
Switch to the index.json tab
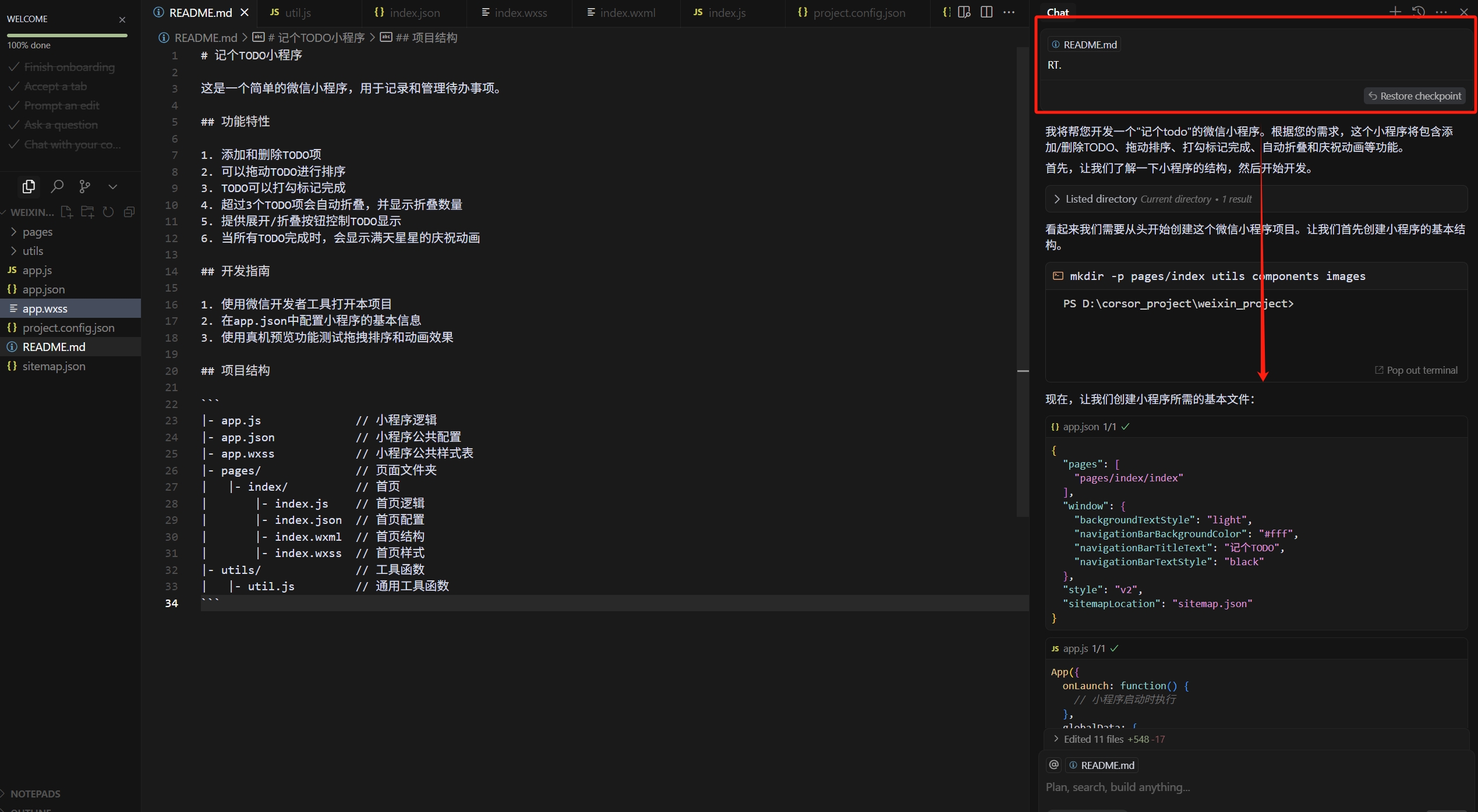[415, 12]
